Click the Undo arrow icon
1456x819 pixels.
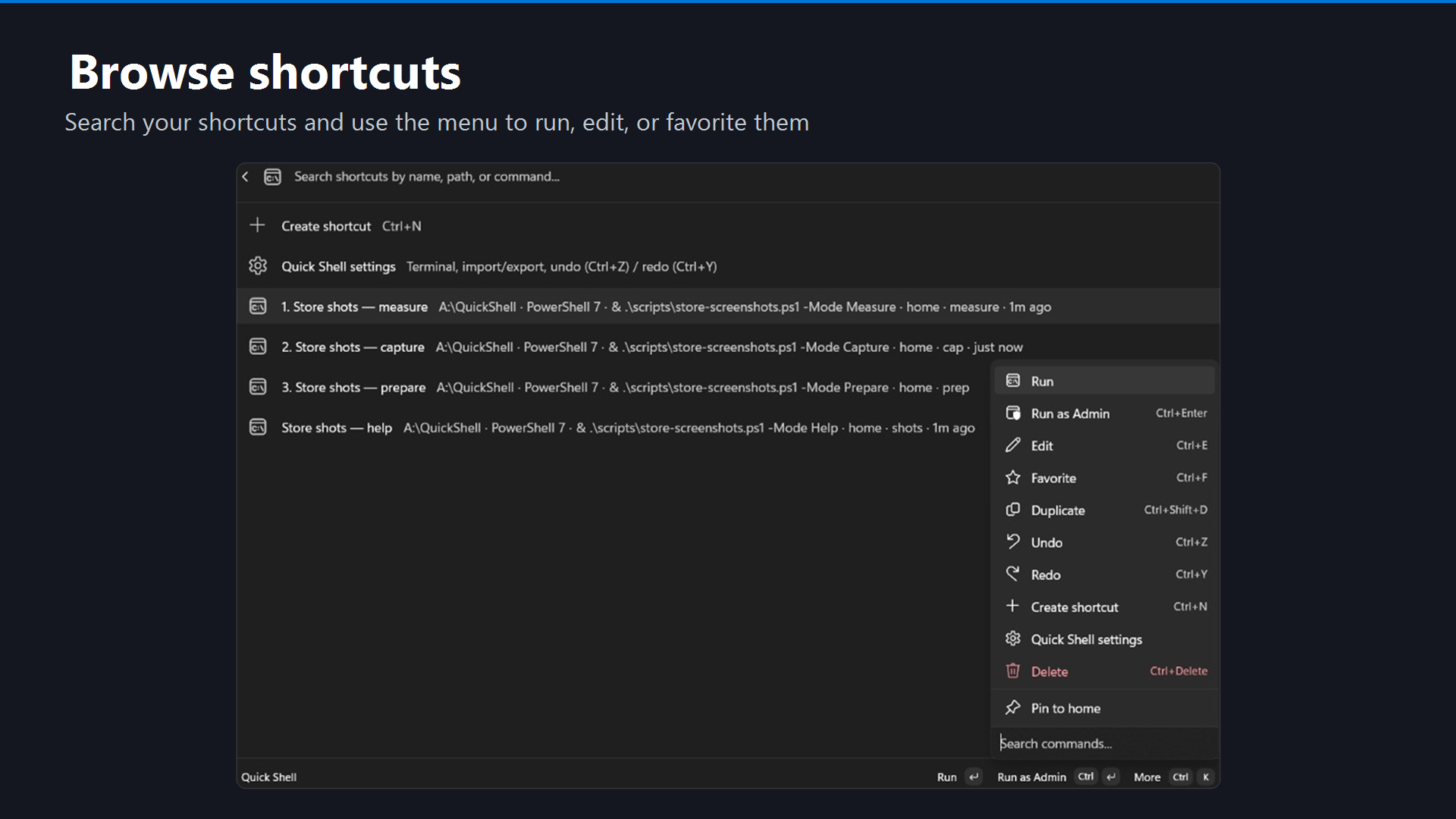[x=1013, y=541]
